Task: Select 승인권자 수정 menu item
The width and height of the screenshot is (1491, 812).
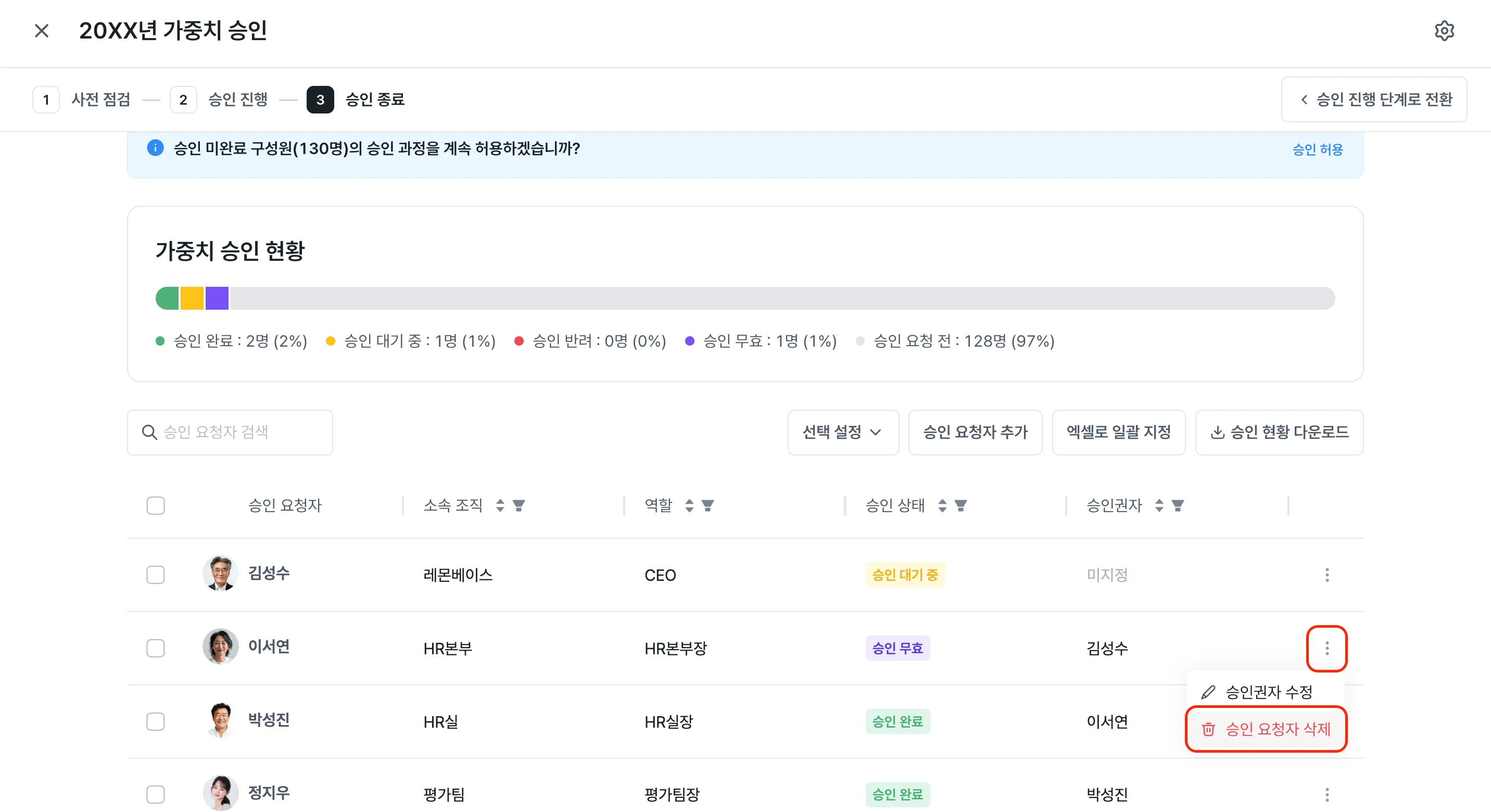Action: 1266,692
